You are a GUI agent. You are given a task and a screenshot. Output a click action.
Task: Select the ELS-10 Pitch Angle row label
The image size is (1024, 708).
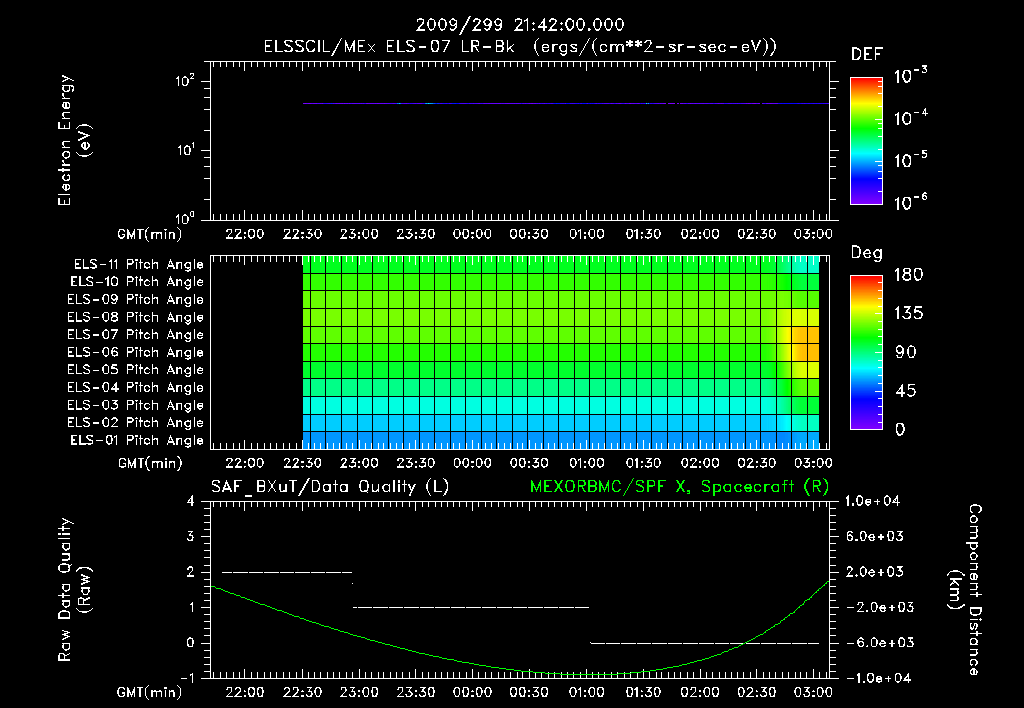137,282
